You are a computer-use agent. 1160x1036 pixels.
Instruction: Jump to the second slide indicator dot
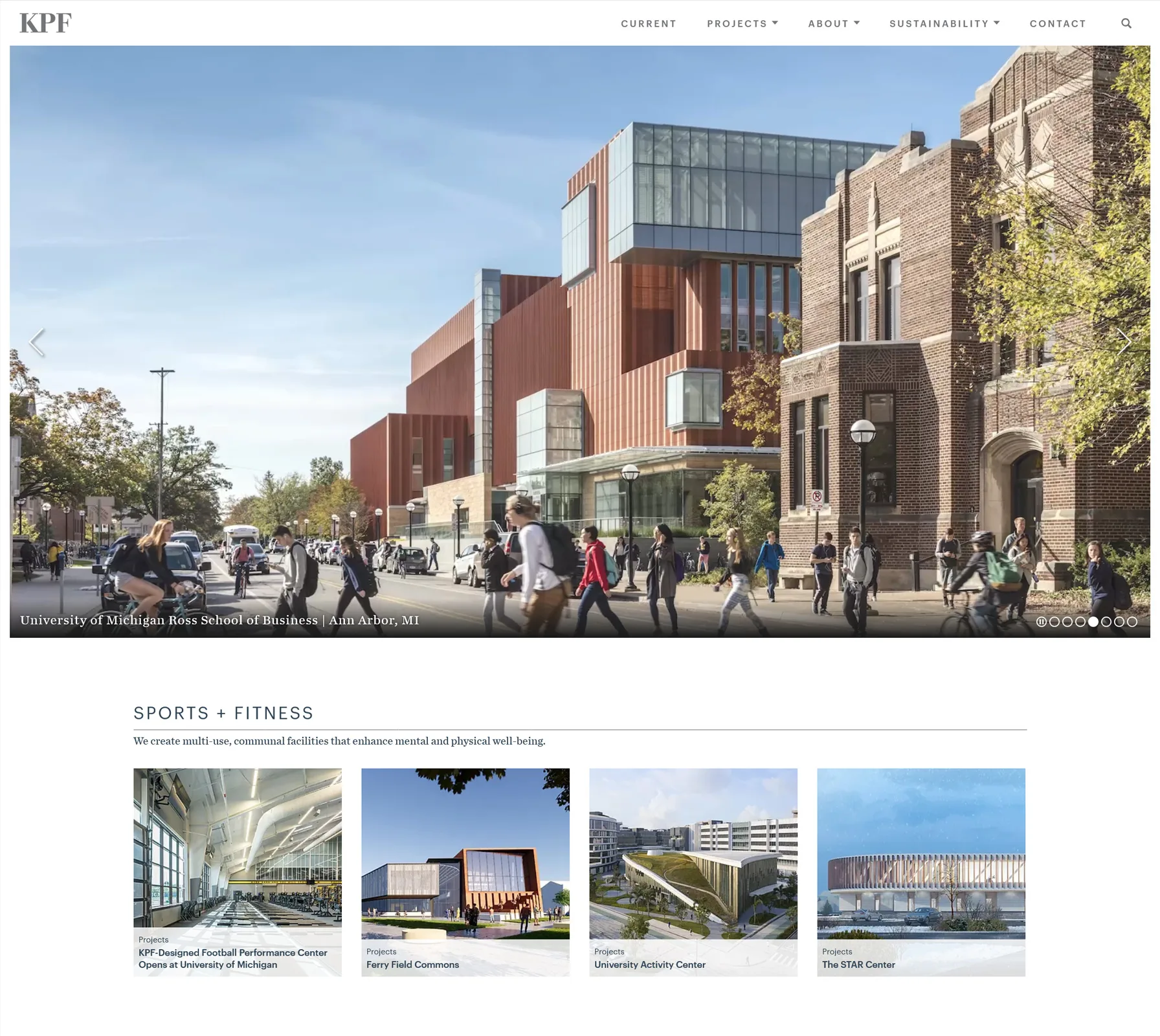(1067, 622)
